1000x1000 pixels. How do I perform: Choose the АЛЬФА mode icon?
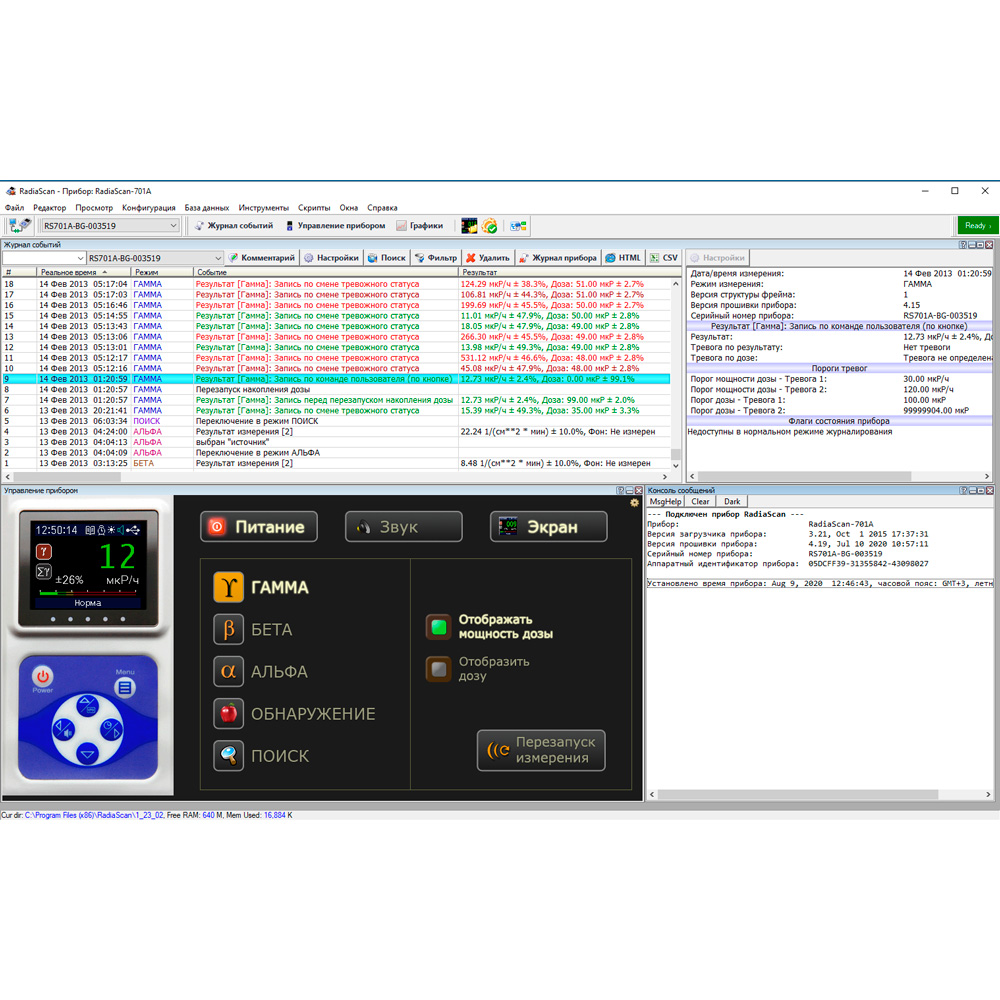(229, 672)
